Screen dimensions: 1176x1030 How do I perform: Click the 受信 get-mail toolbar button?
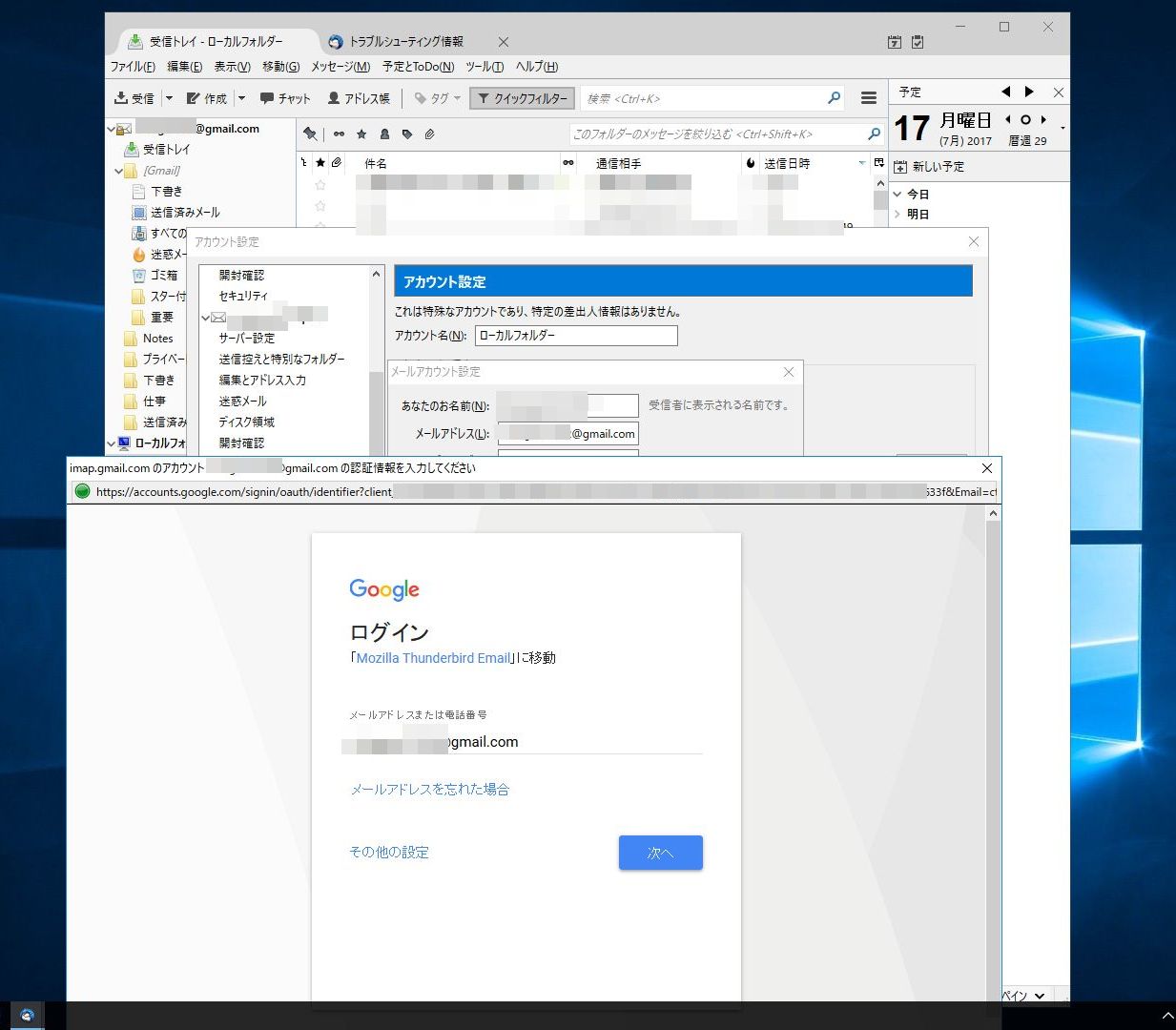tap(134, 98)
